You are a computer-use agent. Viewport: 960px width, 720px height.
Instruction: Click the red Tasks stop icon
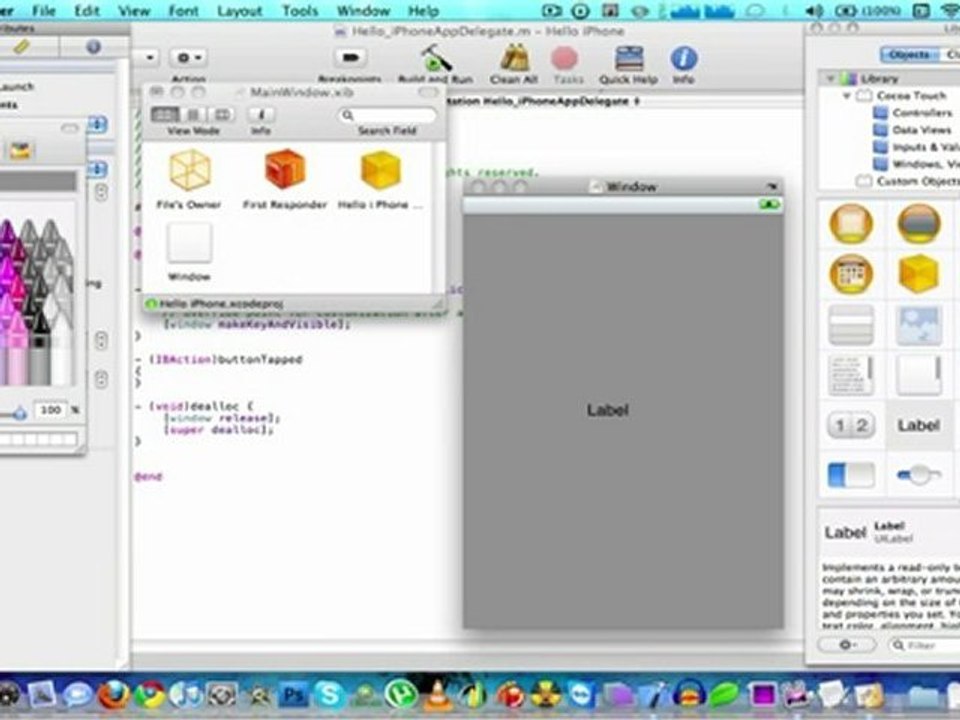pos(564,59)
